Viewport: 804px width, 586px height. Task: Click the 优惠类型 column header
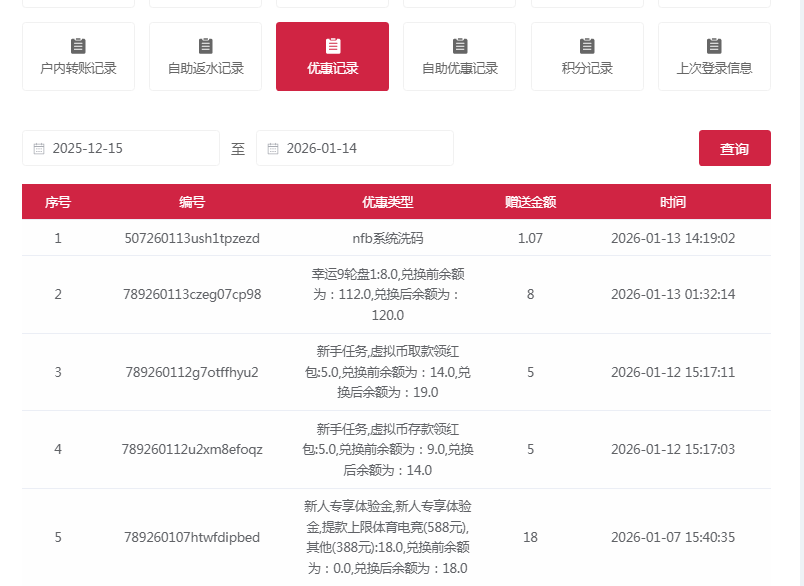(387, 201)
